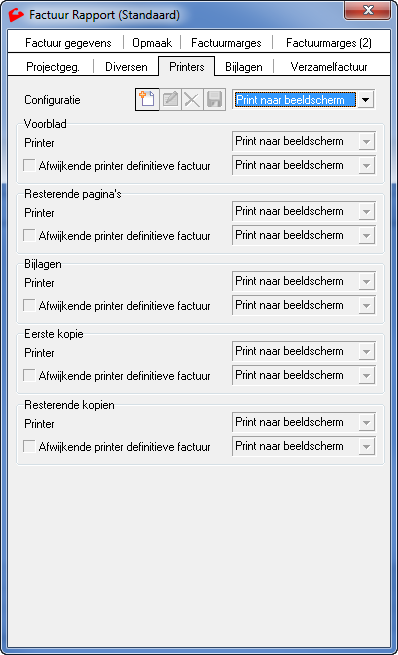Open the Opmaak tab
This screenshot has height=655, width=398.
point(152,43)
